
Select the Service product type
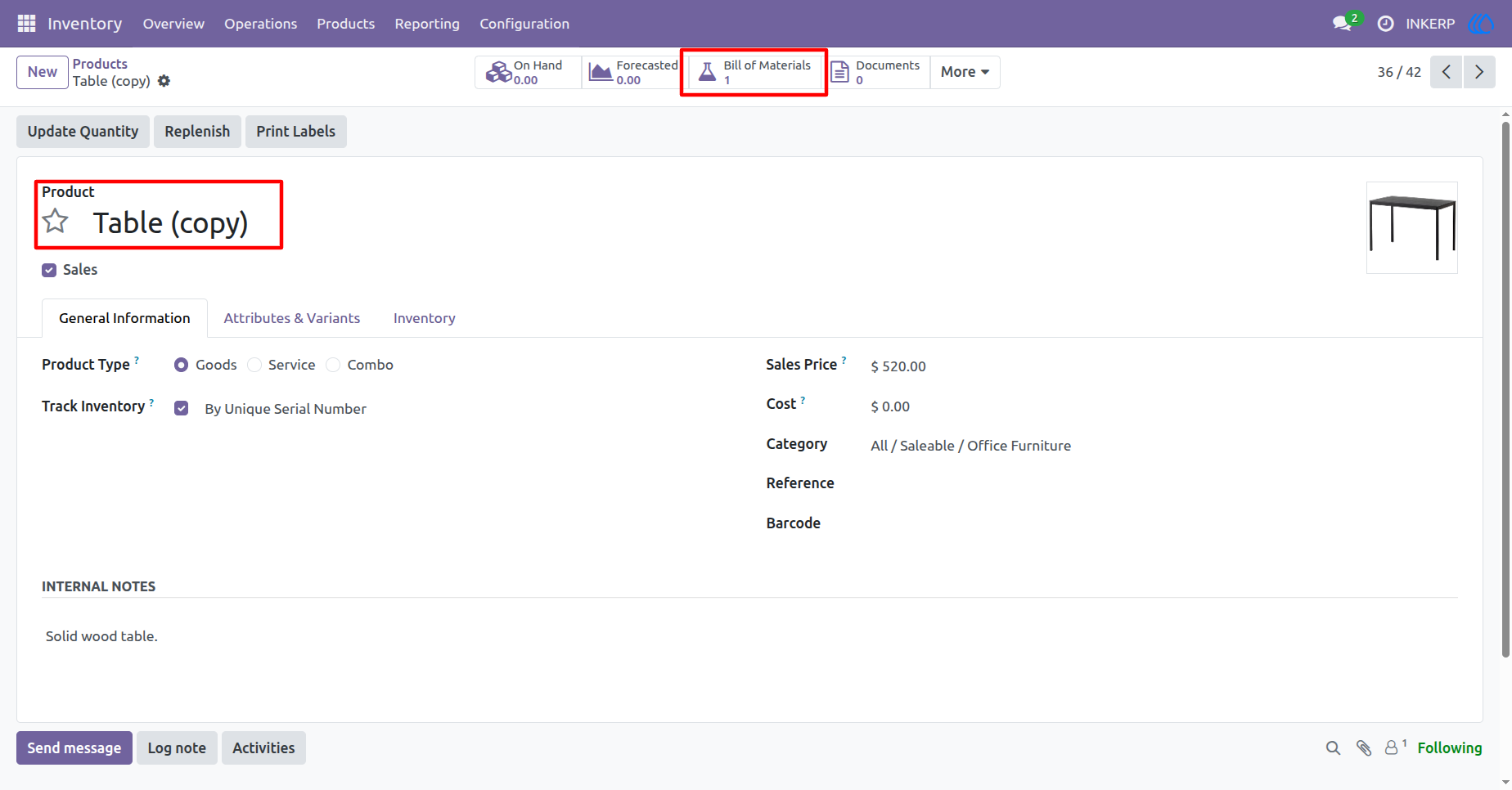[x=254, y=365]
